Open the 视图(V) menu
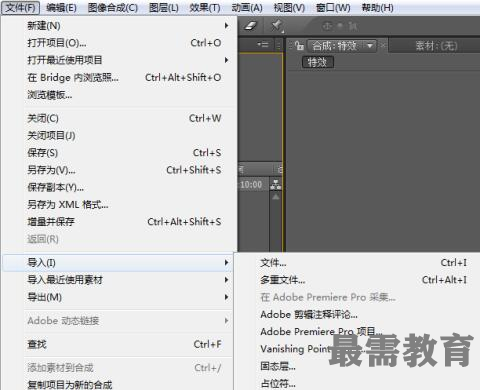 pyautogui.click(x=289, y=7)
